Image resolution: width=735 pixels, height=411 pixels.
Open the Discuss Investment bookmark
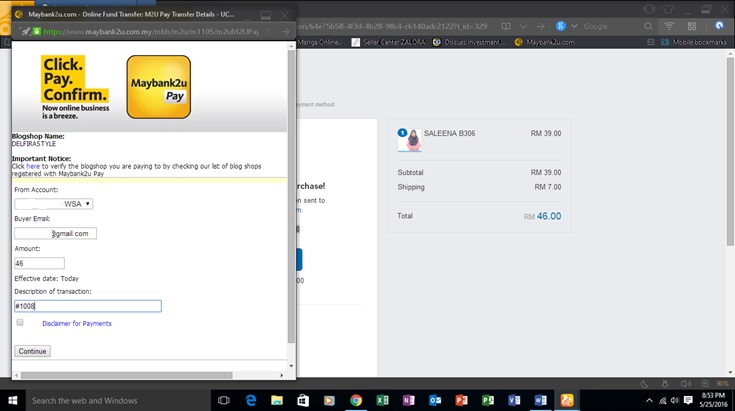click(x=469, y=42)
